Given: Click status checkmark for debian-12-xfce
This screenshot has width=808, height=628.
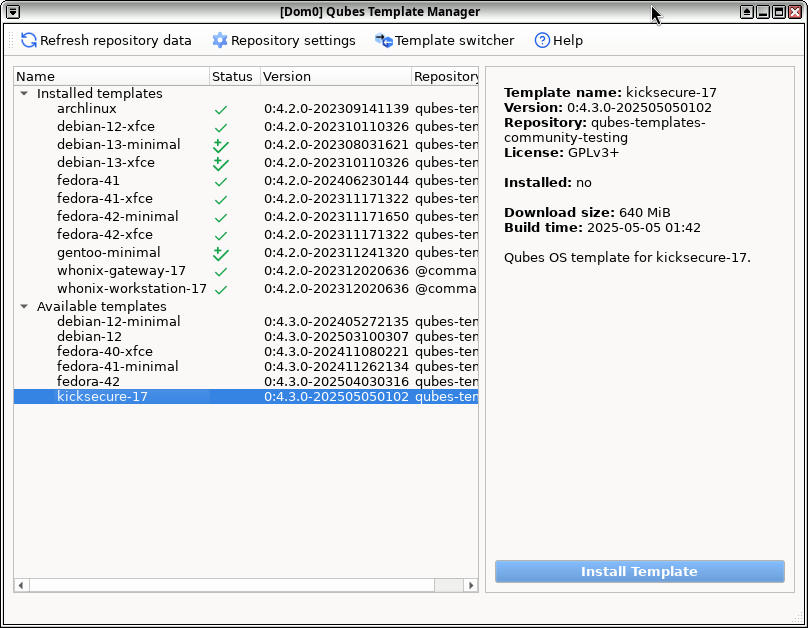Looking at the screenshot, I should (x=221, y=128).
